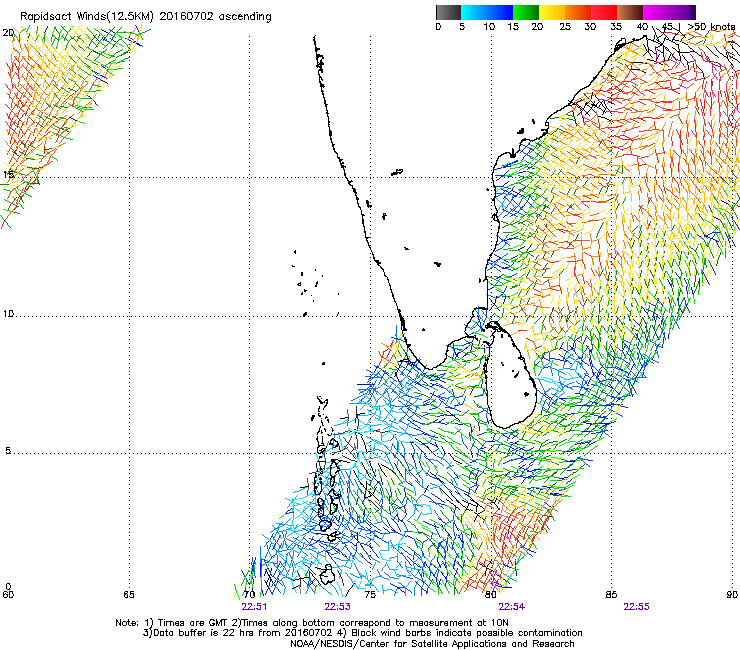
Task: Click the '35' label under the color bar
Action: 616,27
